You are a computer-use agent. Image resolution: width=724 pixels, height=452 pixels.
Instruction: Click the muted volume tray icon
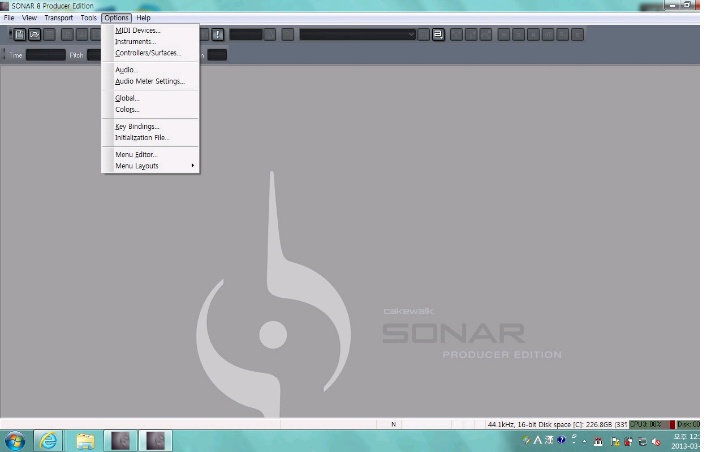(x=656, y=442)
